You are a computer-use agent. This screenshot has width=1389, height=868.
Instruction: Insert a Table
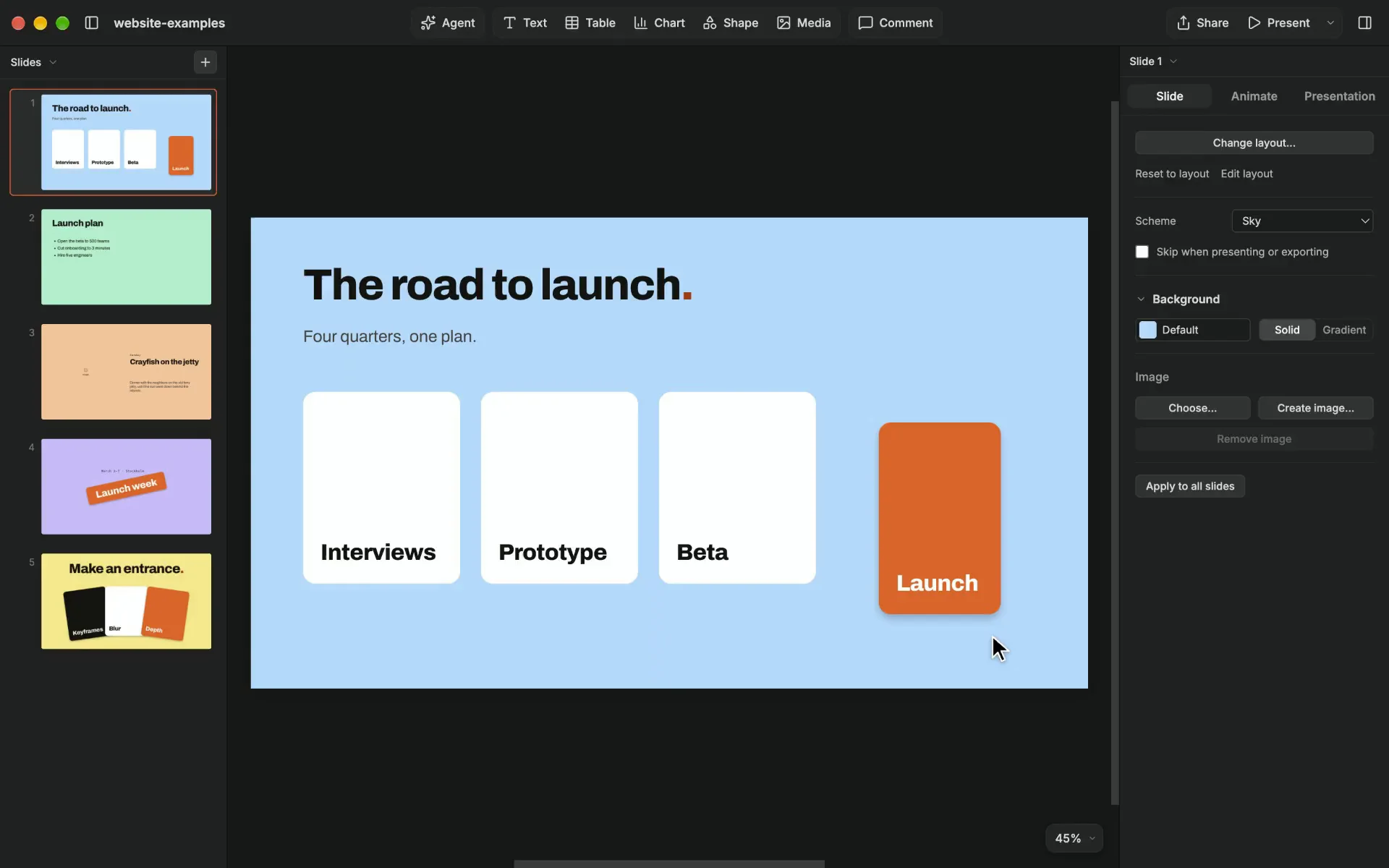590,22
